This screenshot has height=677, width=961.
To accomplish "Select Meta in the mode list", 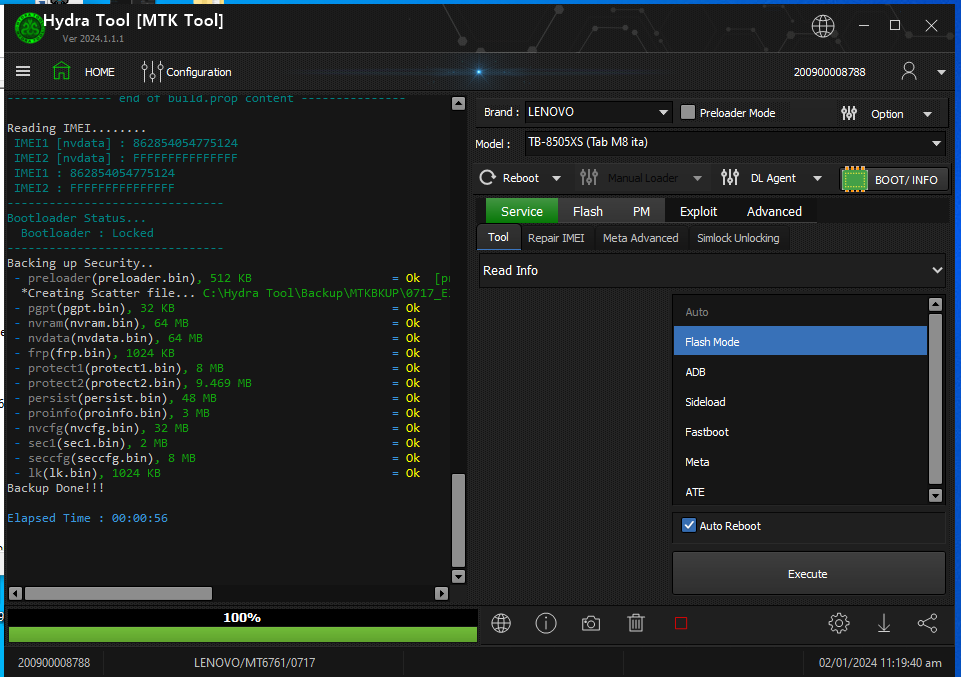I will click(800, 462).
